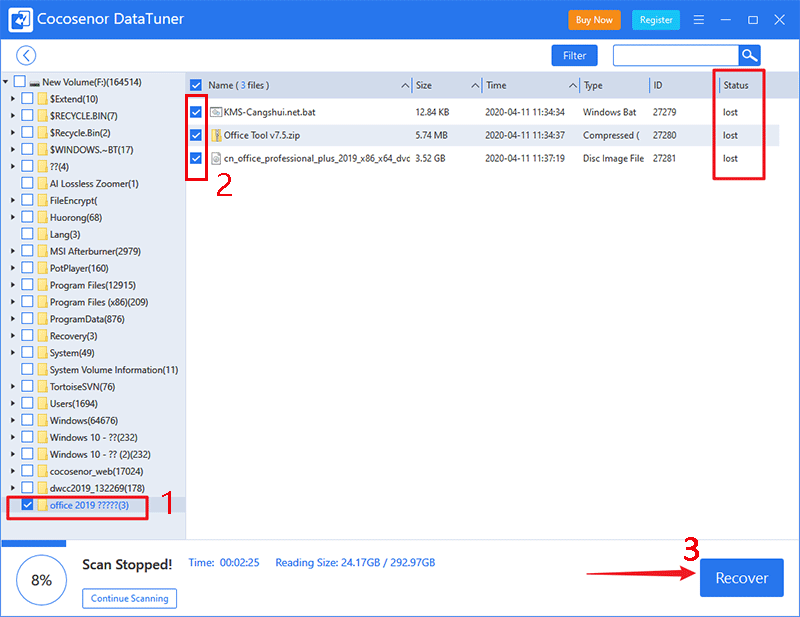Viewport: 800px width, 617px height.
Task: Click the cn_office_professional disc image icon
Action: point(216,159)
